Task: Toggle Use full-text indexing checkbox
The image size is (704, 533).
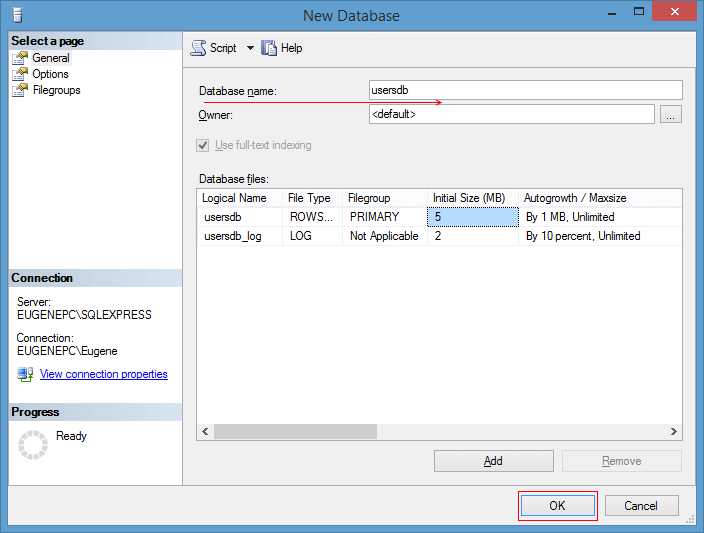Action: pyautogui.click(x=205, y=145)
